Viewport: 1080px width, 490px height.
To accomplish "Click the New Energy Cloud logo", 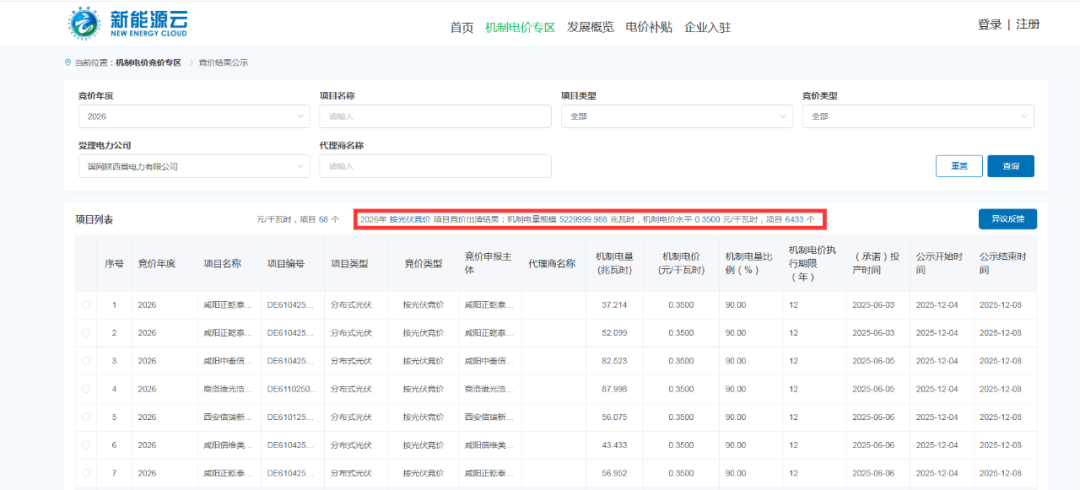I will [x=128, y=24].
